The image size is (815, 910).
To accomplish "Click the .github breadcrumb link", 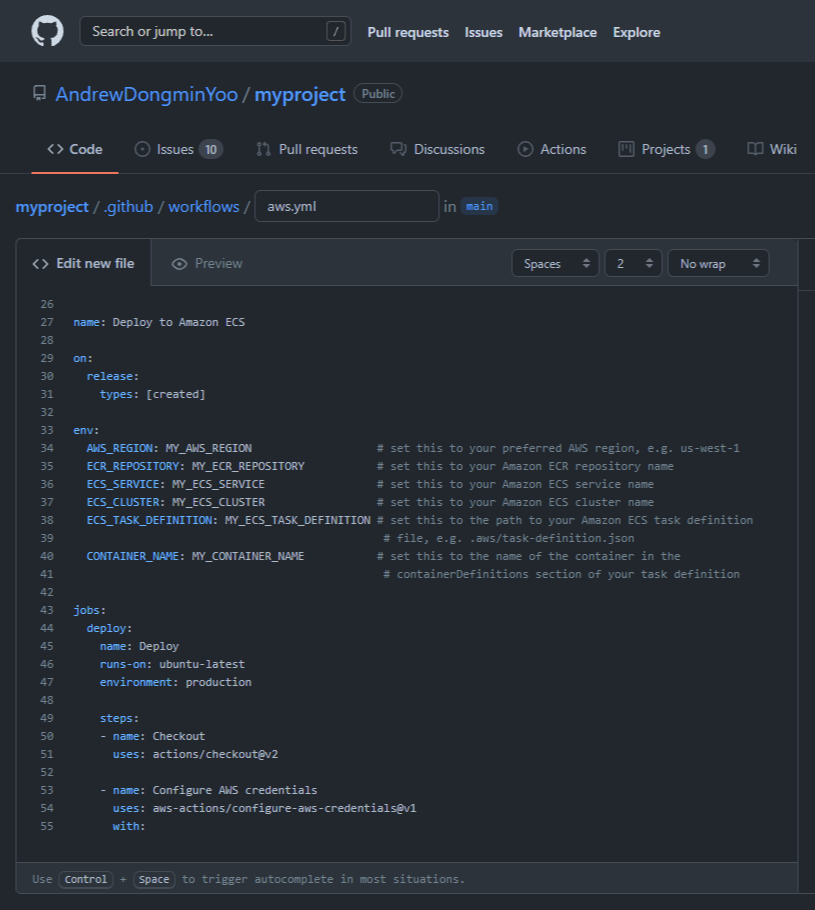I will tap(128, 207).
